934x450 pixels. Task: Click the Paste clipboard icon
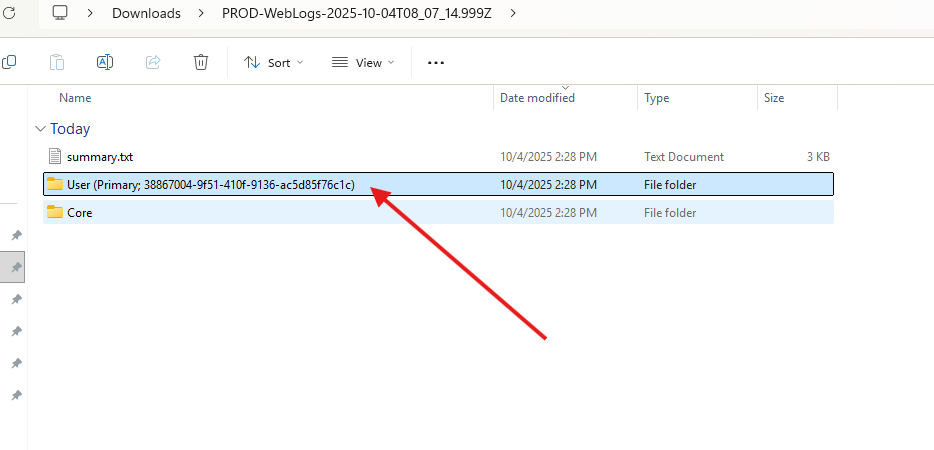click(x=57, y=62)
